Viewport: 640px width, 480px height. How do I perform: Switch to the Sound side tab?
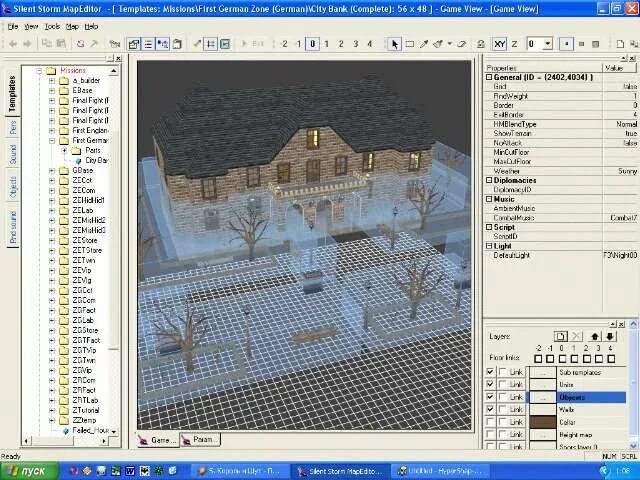tap(12, 154)
